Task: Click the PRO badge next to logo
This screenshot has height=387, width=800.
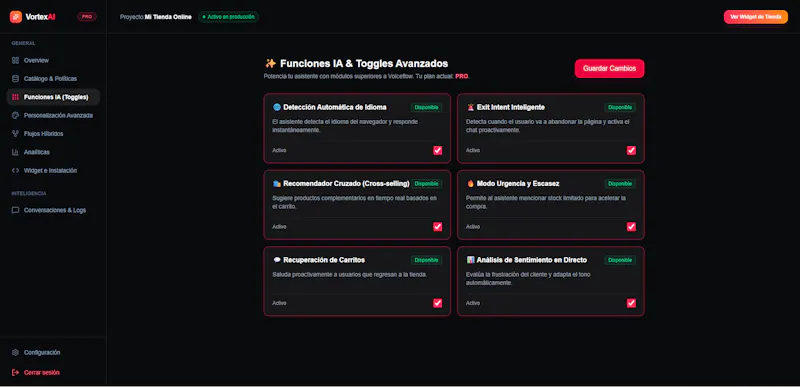Action: pos(87,17)
